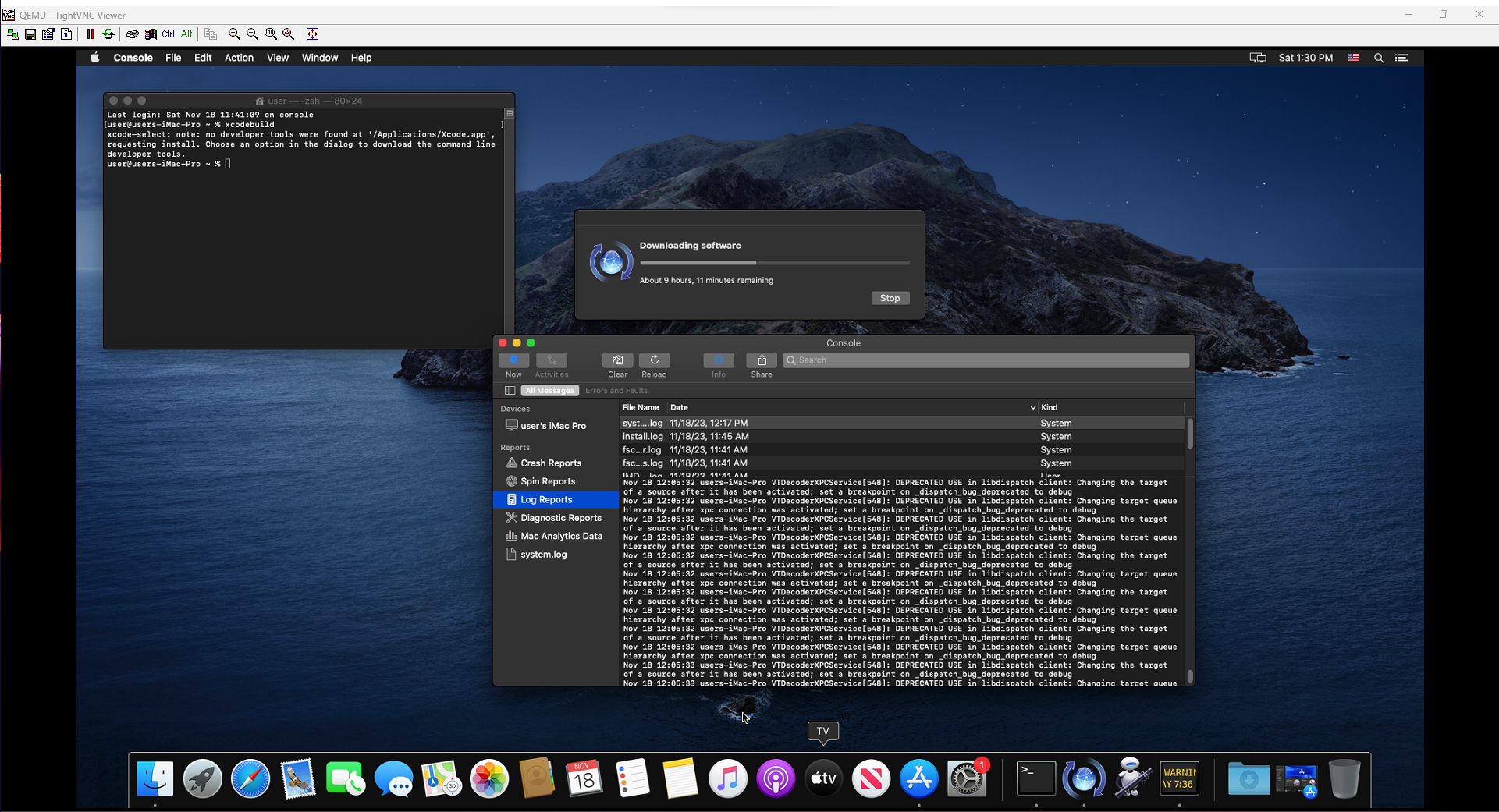The image size is (1499, 812).
Task: Click TightVNC new connection icon
Action: coord(12,34)
